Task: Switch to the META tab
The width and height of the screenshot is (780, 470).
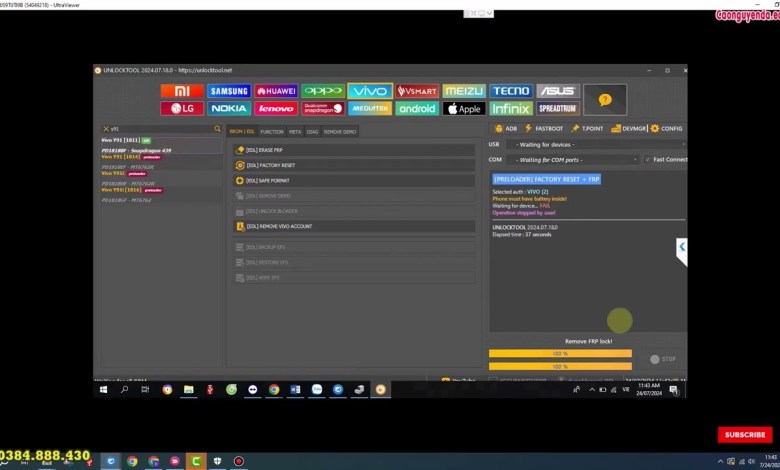Action: (x=295, y=132)
